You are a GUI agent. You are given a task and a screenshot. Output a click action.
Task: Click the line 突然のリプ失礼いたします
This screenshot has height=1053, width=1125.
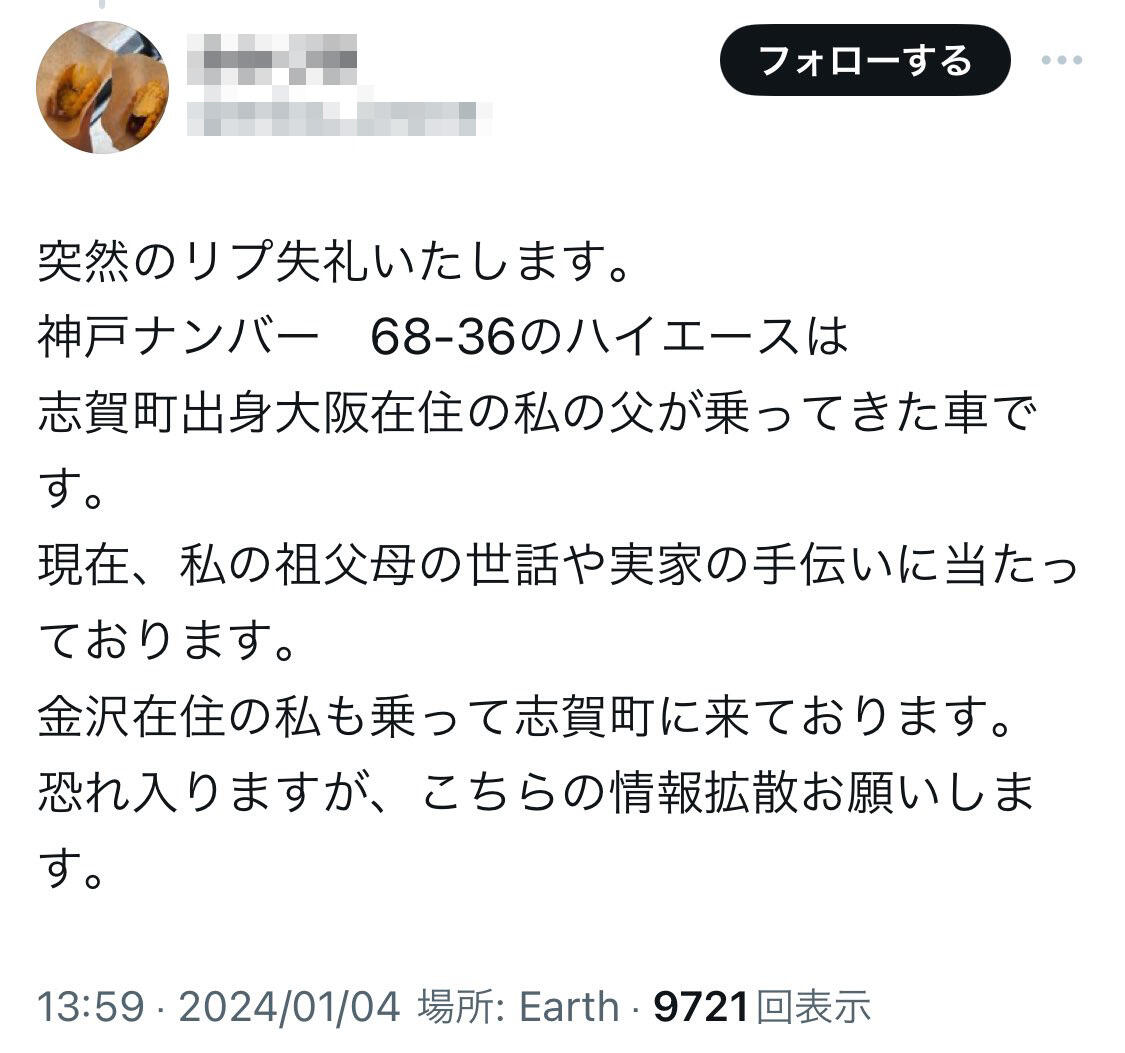[334, 260]
